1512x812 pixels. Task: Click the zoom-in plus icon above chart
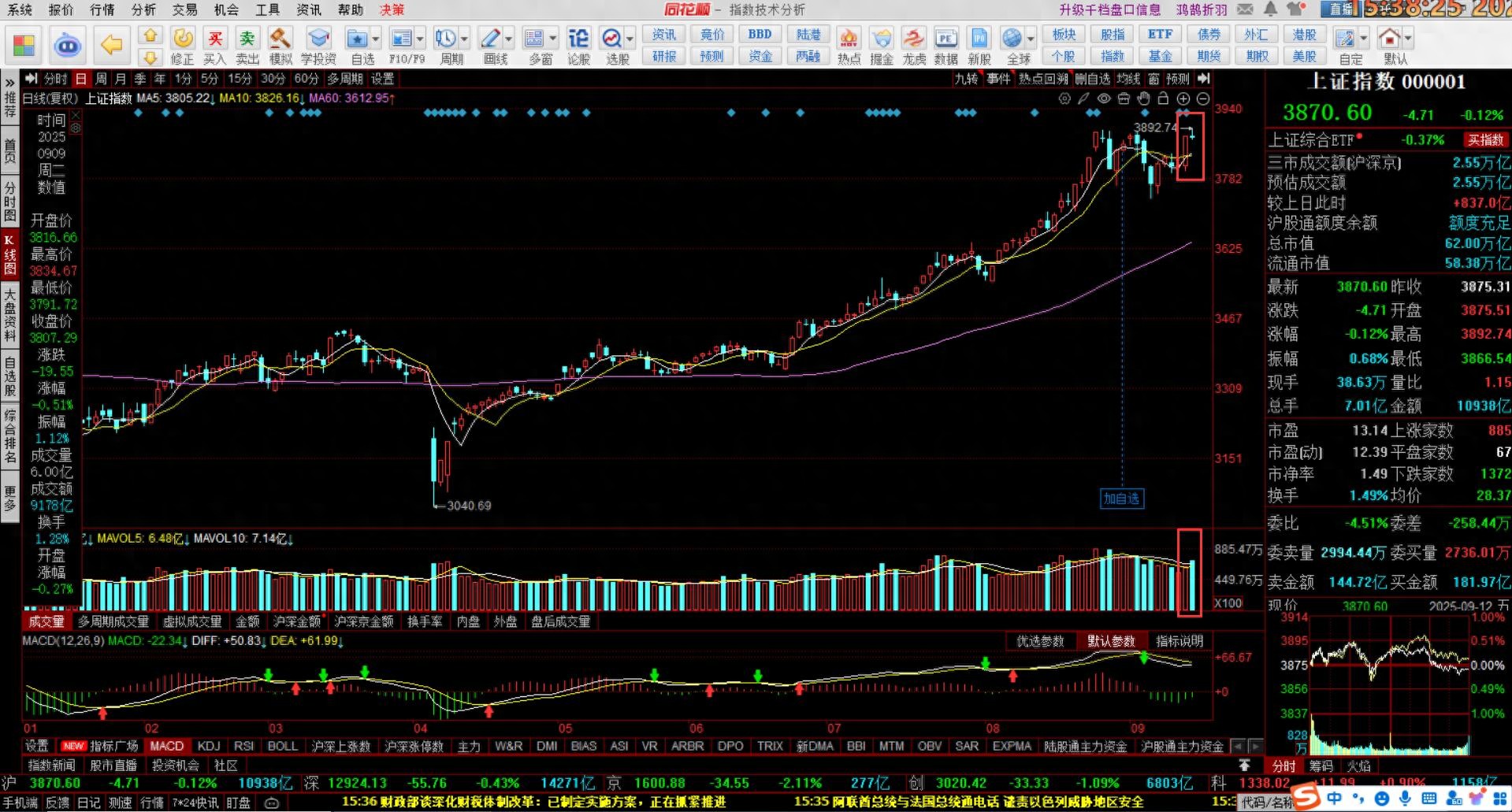click(1183, 98)
